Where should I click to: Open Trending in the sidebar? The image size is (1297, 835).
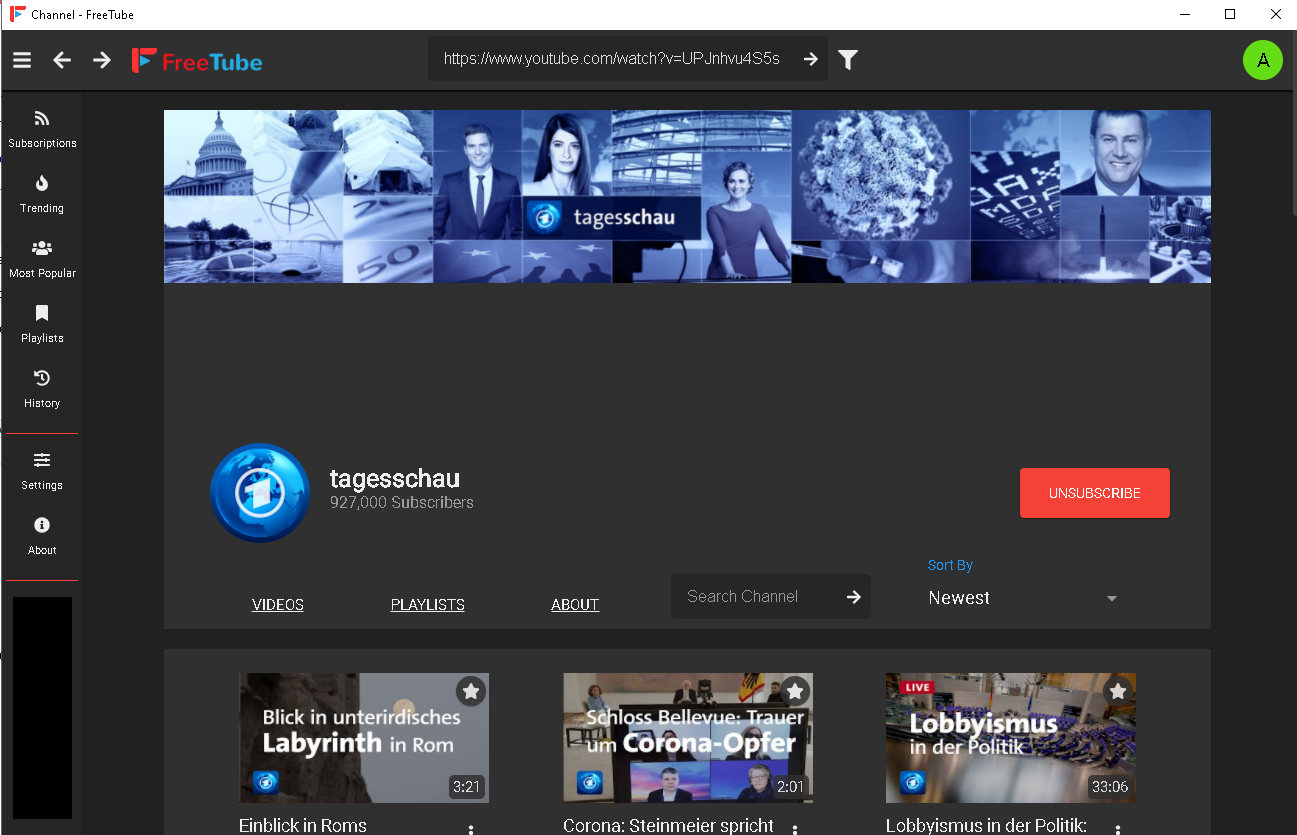[x=42, y=194]
